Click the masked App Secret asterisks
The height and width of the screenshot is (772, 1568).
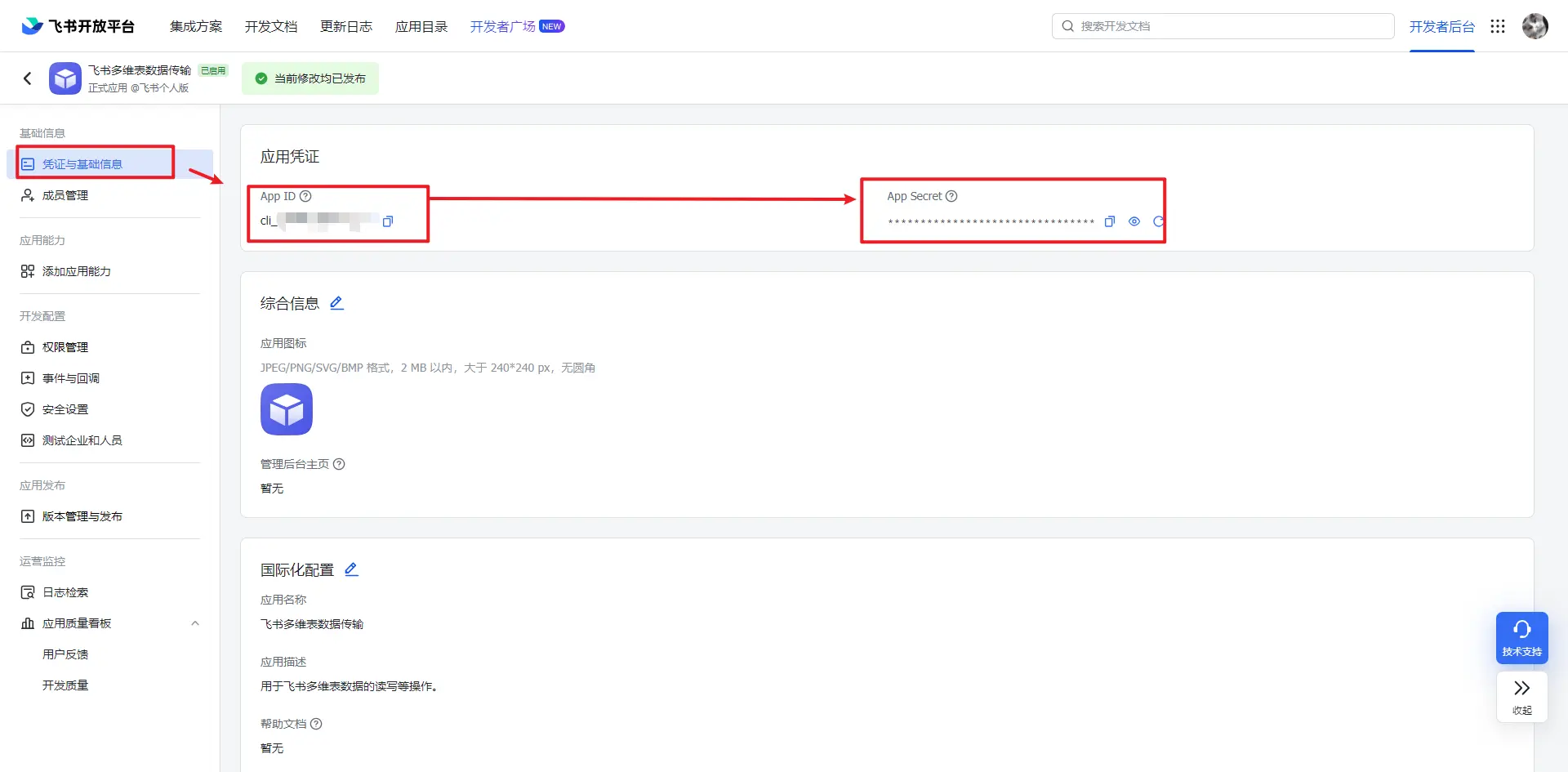(x=991, y=222)
